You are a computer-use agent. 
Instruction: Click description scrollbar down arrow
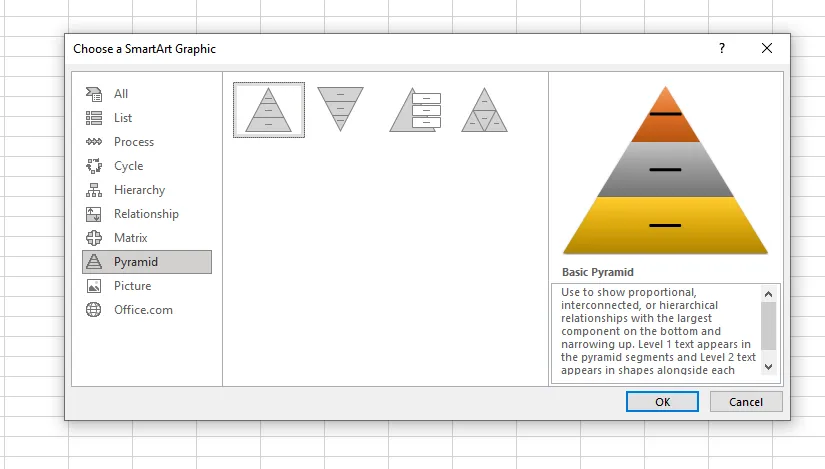coord(768,367)
